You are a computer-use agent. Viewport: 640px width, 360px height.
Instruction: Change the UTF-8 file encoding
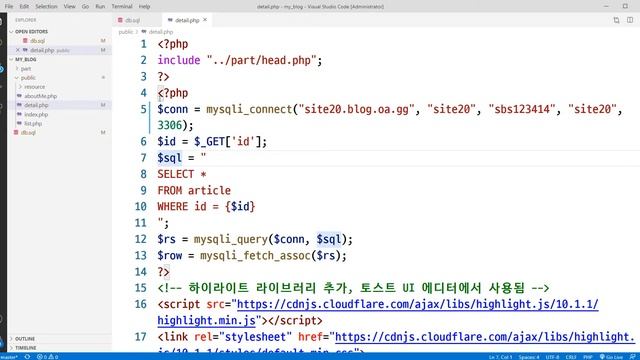coord(552,357)
